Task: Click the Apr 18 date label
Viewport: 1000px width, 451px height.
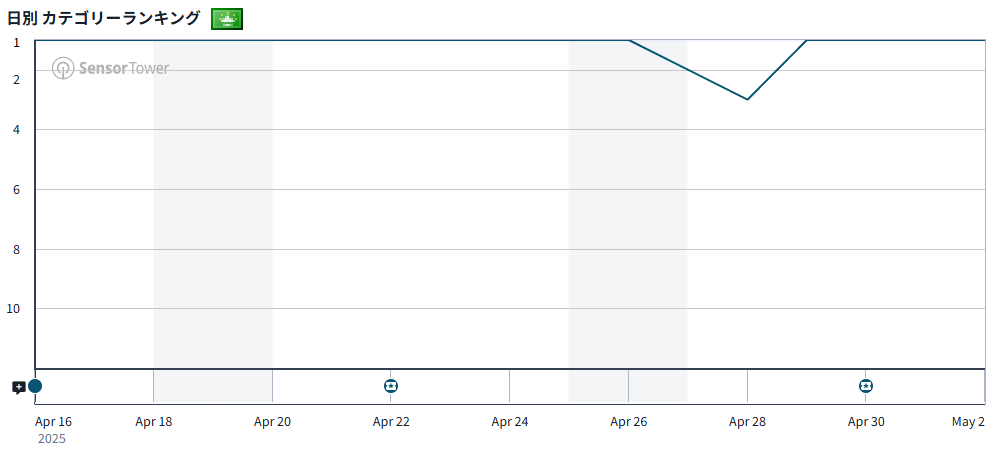Action: 154,422
